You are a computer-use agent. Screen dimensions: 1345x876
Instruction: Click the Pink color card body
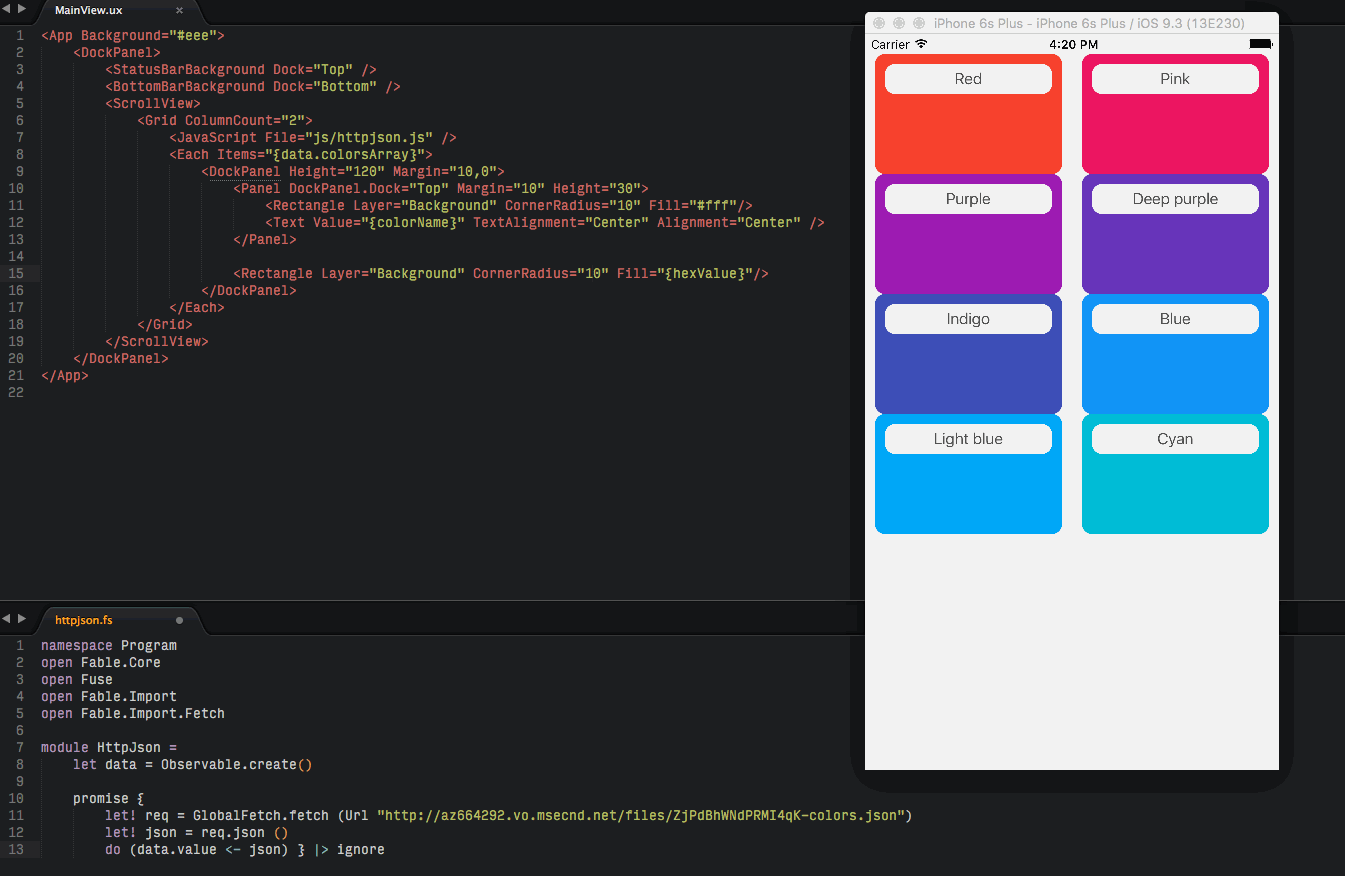1175,135
